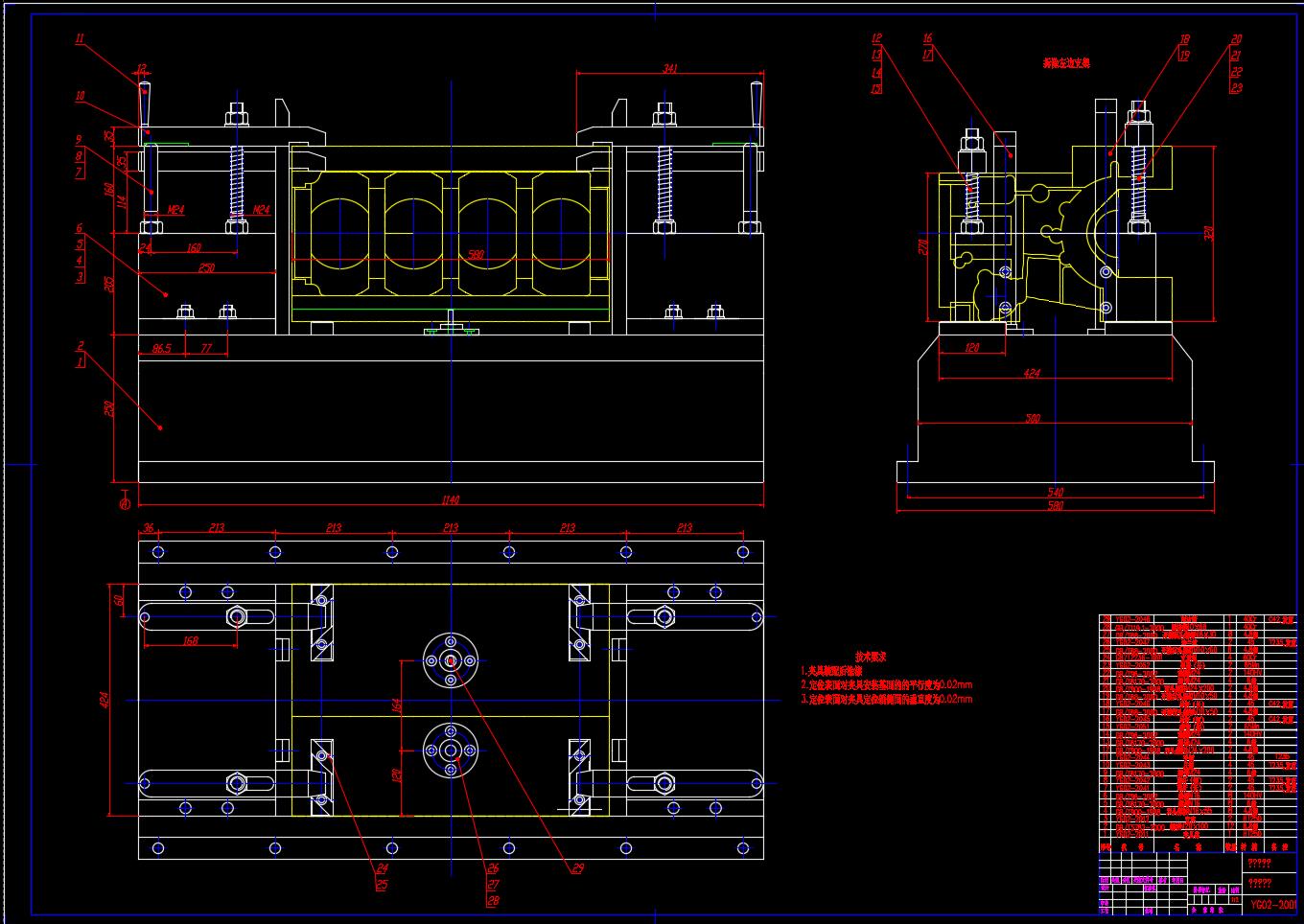The height and width of the screenshot is (924, 1304).
Task: Select part balloon number 15
Action: pos(876,88)
